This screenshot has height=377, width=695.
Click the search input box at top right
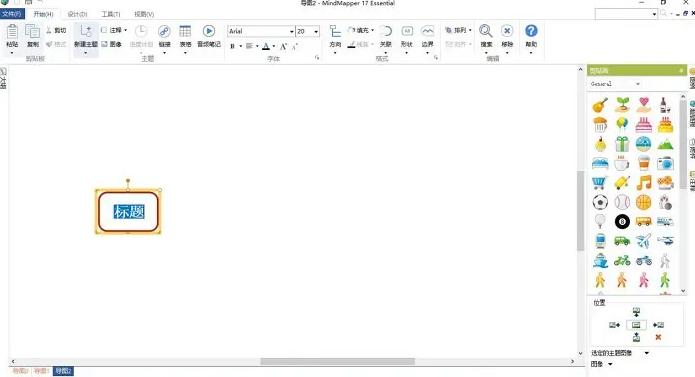point(626,14)
